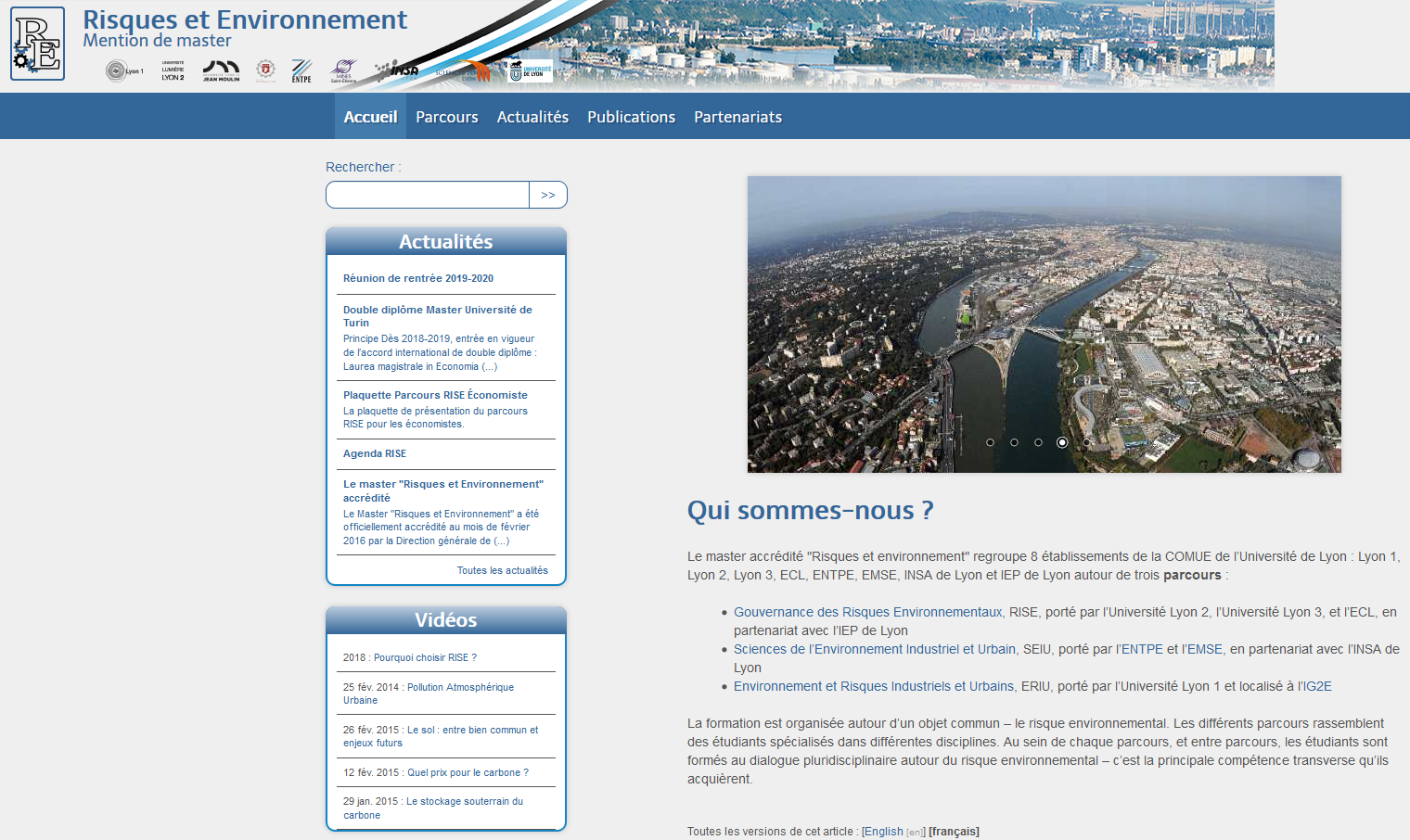Screen dimensions: 1410x840
Task: Open the Université de Lyon logo
Action: [531, 71]
